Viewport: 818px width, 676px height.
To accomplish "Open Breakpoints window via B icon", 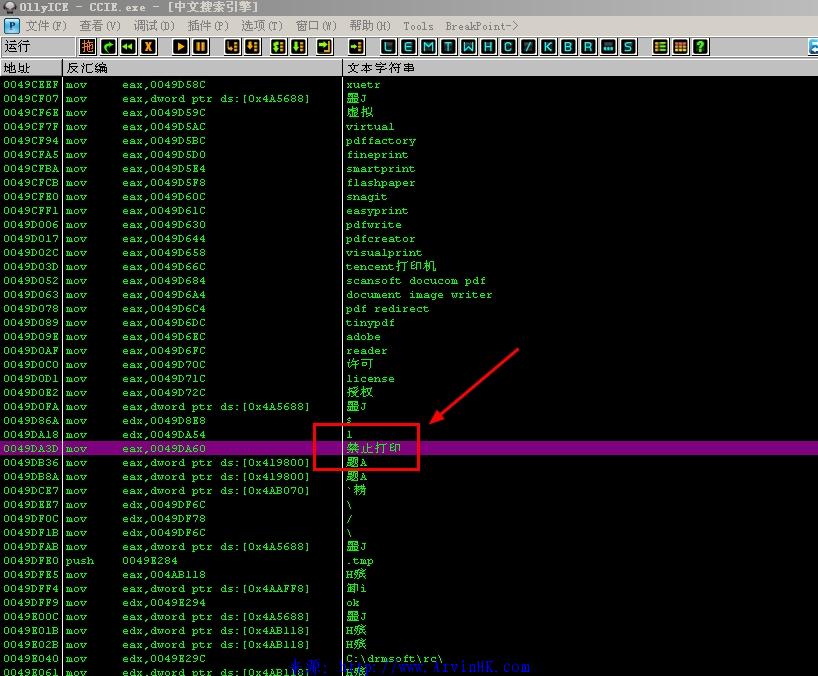I will (x=568, y=47).
